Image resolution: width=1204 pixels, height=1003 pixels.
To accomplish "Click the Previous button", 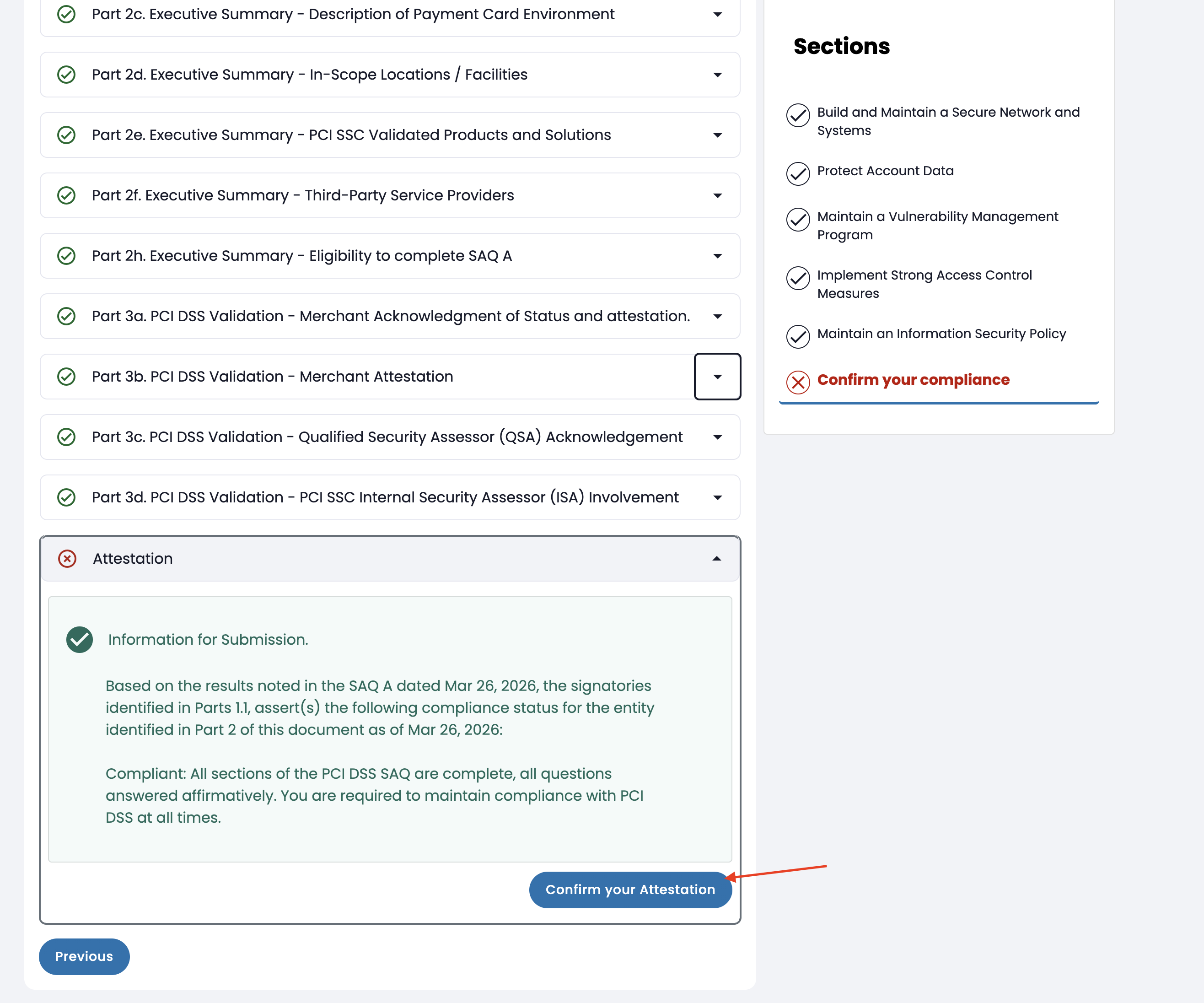I will click(x=84, y=956).
